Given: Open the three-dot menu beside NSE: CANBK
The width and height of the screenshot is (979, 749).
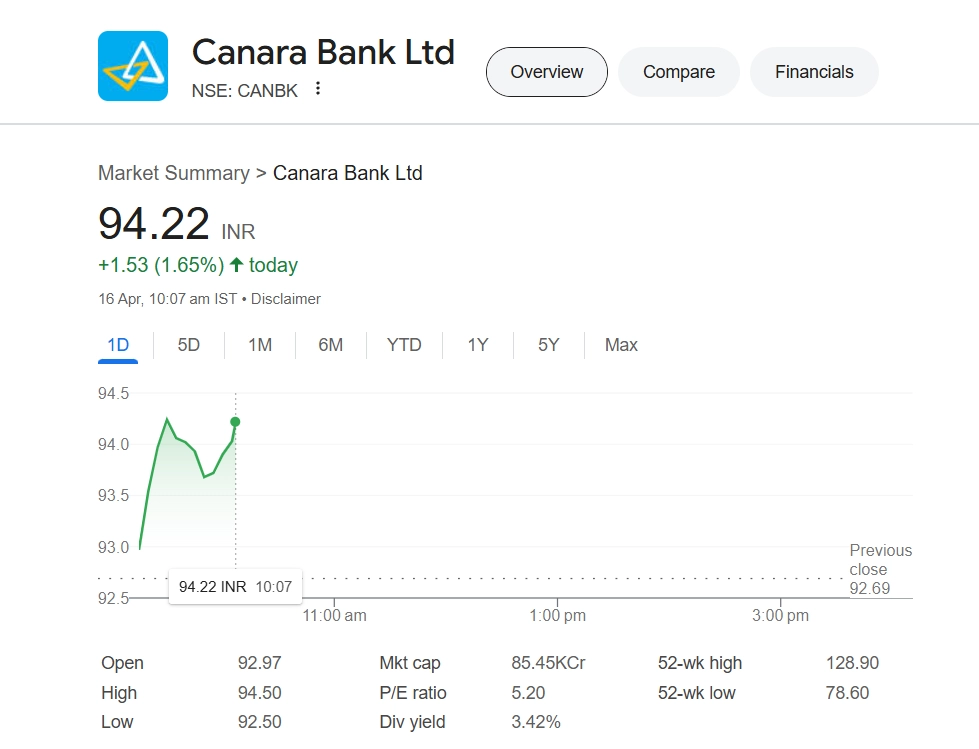Looking at the screenshot, I should (x=318, y=89).
